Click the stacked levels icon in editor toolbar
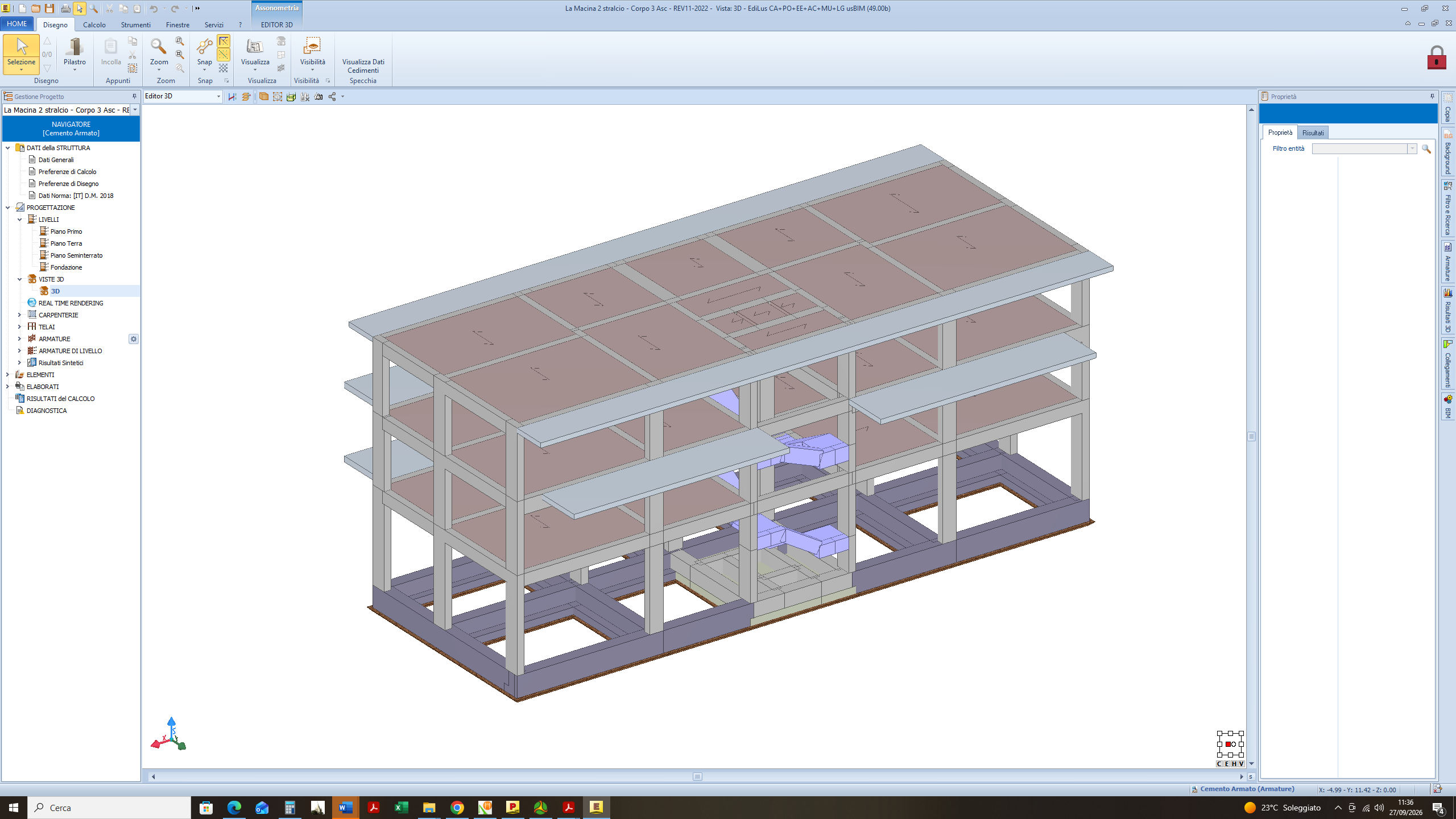 point(246,97)
